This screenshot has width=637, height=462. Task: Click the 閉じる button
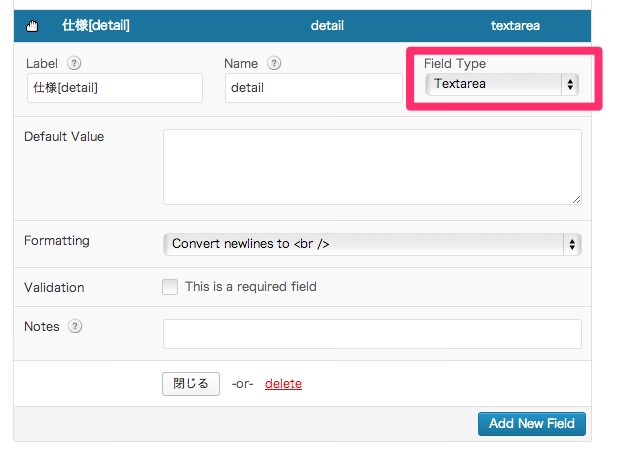coord(191,384)
